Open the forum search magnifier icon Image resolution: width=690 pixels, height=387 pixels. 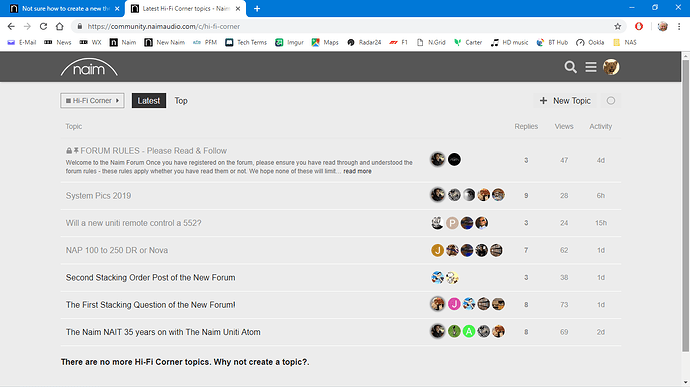coord(570,67)
